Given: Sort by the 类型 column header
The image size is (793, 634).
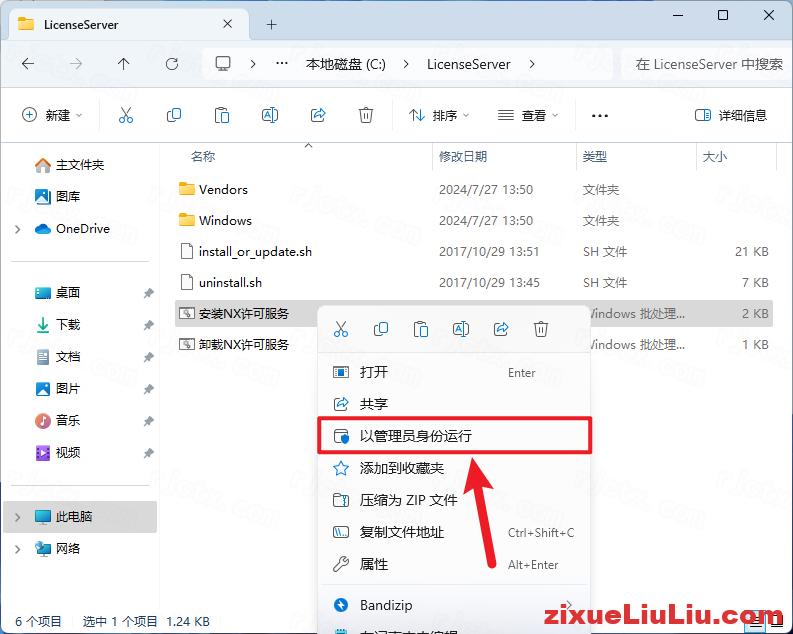Looking at the screenshot, I should pos(594,157).
